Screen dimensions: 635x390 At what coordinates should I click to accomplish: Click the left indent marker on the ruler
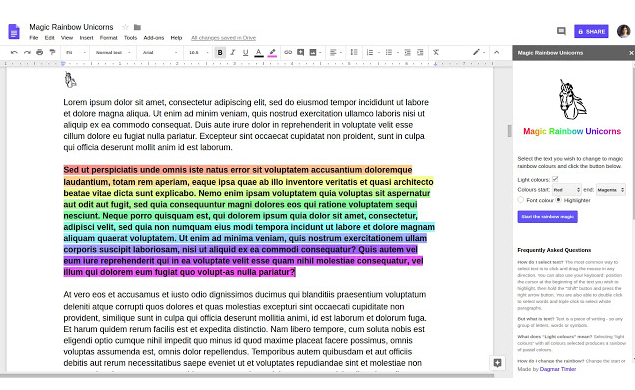coord(63,64)
